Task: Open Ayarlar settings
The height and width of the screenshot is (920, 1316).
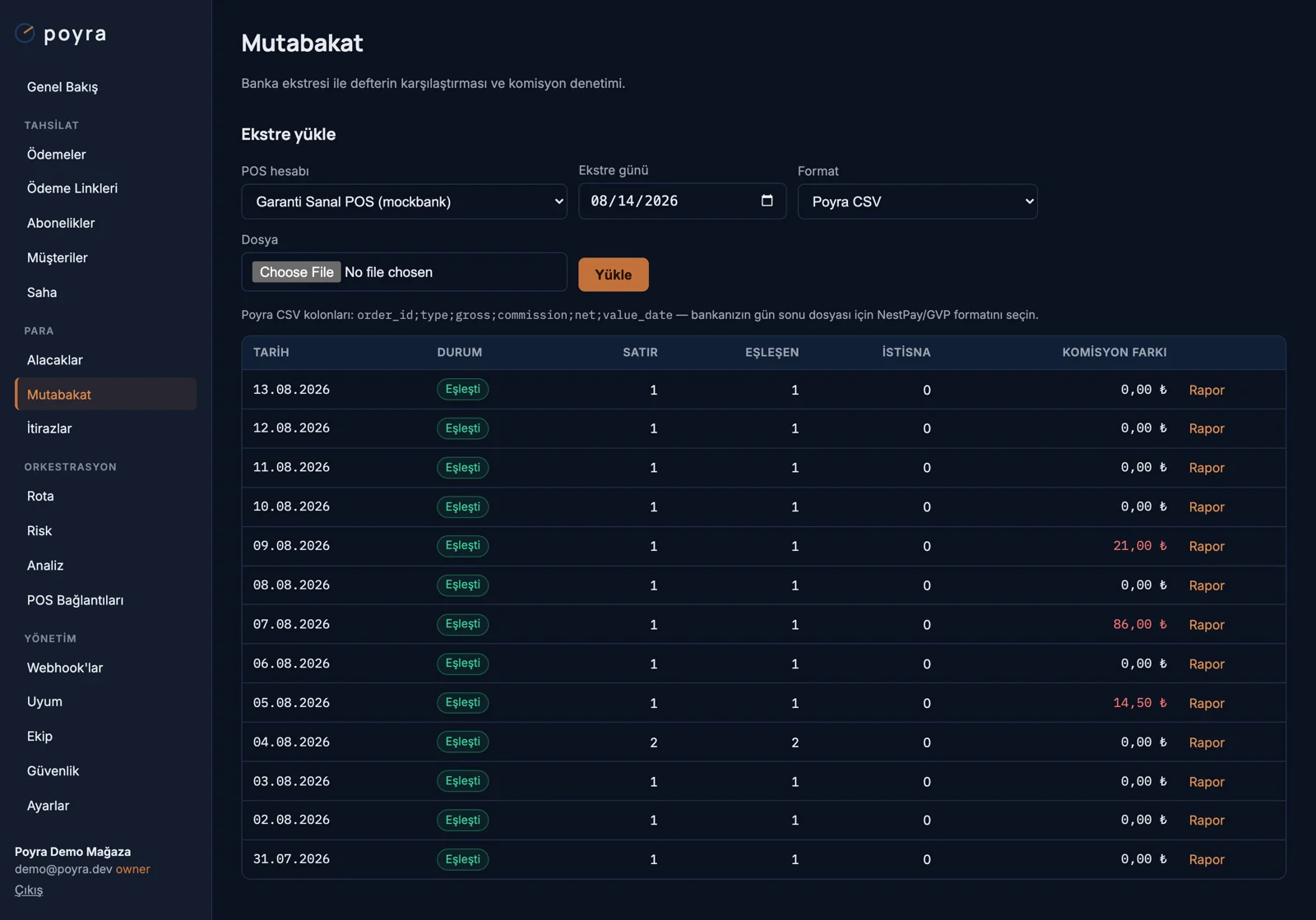Action: click(x=49, y=805)
